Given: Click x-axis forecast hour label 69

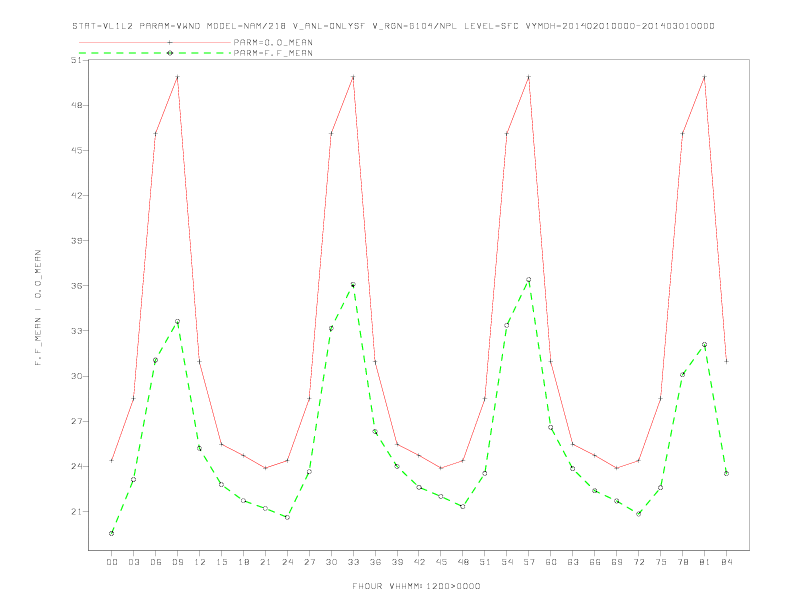Looking at the screenshot, I should (617, 562).
